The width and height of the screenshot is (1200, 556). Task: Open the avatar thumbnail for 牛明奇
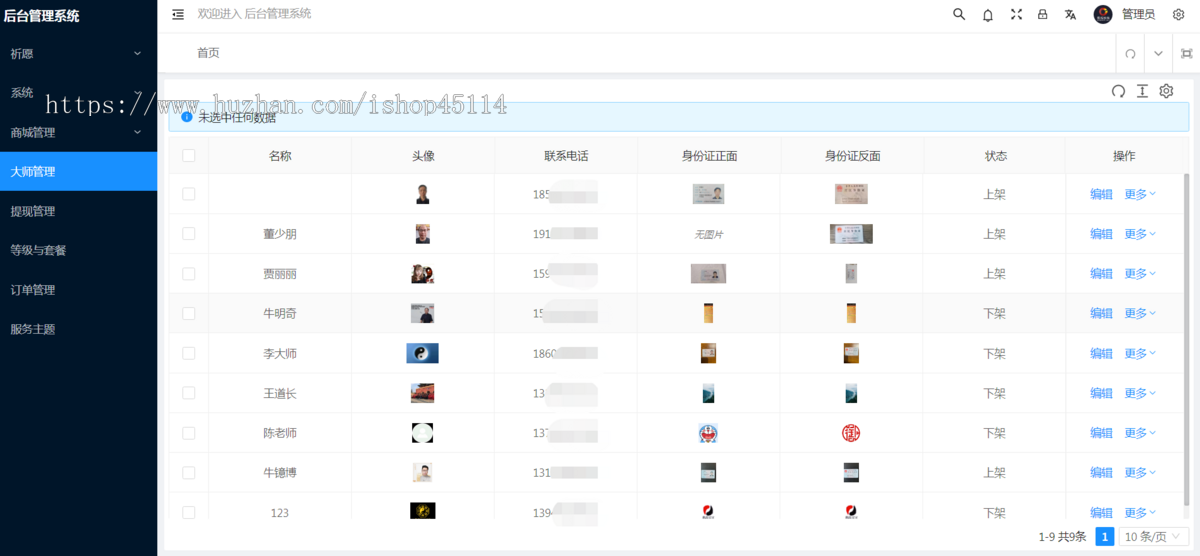pos(422,313)
